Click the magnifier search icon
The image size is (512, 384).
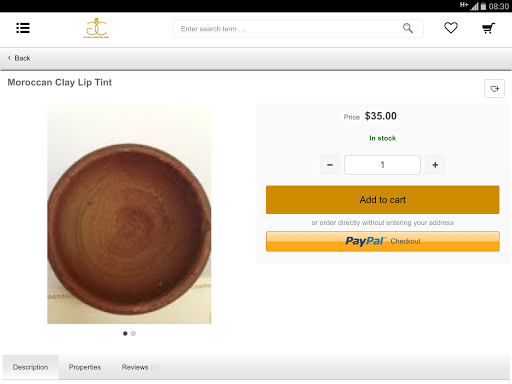[408, 28]
